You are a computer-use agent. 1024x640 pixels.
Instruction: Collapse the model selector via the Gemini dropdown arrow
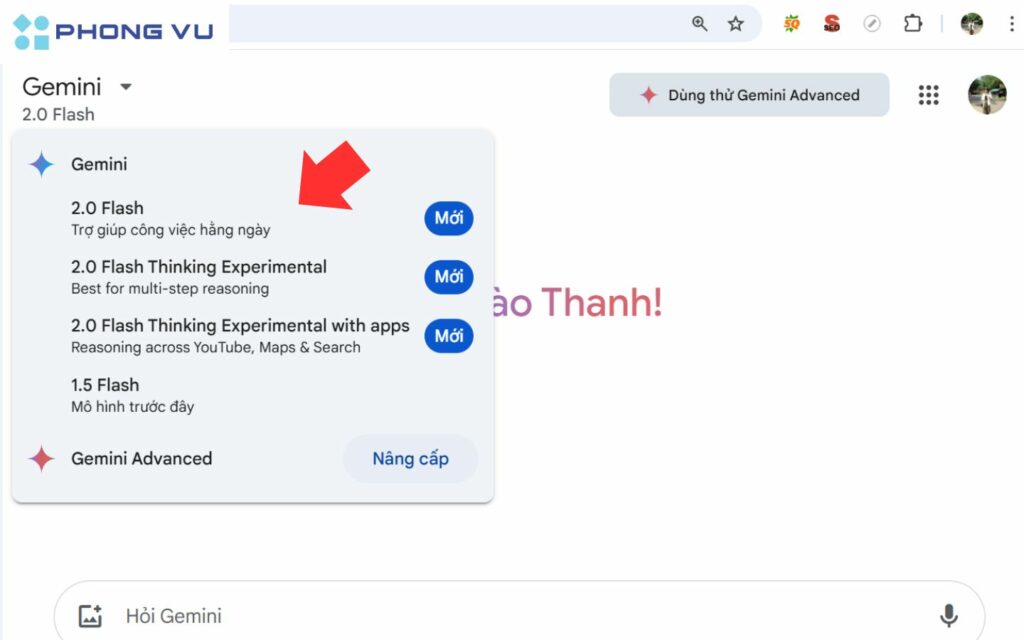click(126, 87)
